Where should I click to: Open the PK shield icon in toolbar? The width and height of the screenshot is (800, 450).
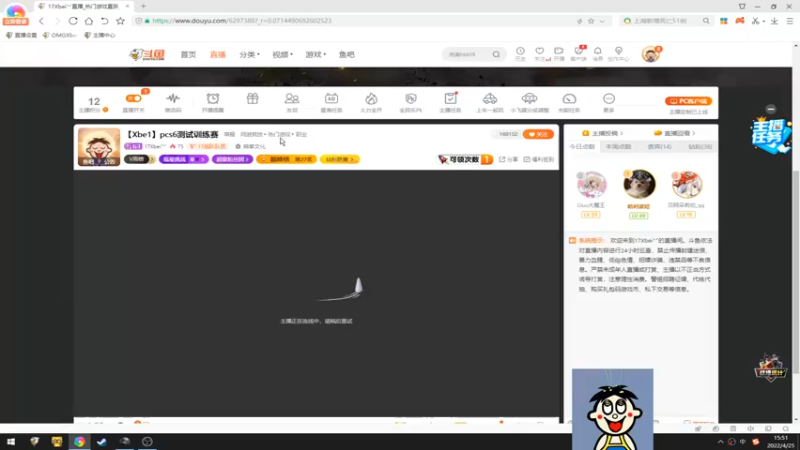click(x=411, y=98)
